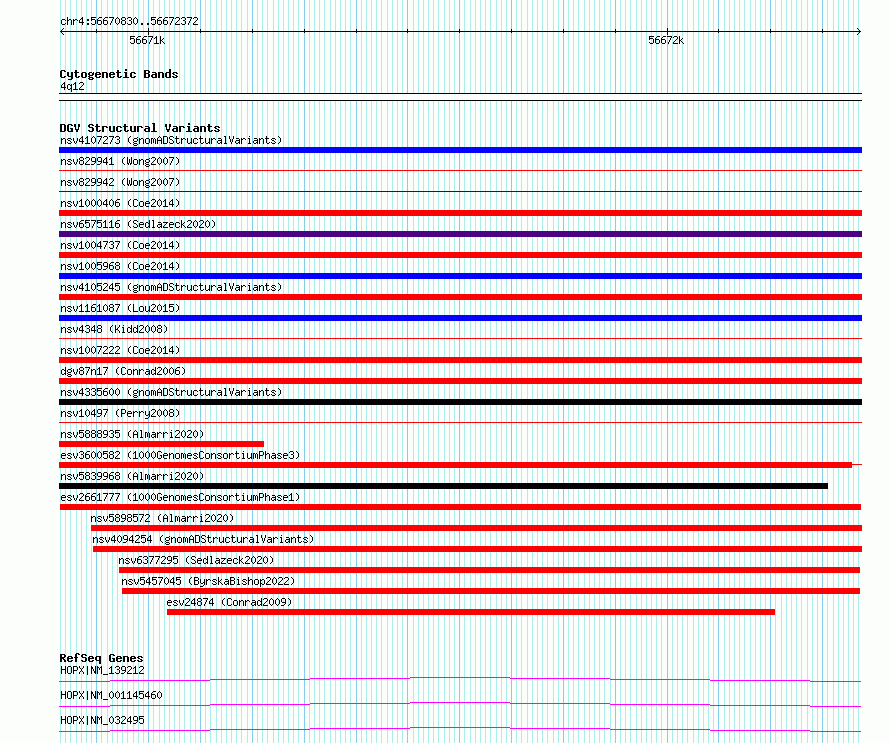Screen dimensions: 890x743
Task: Click the nsv1005968 (Coe2014) label
Action: click(x=120, y=266)
